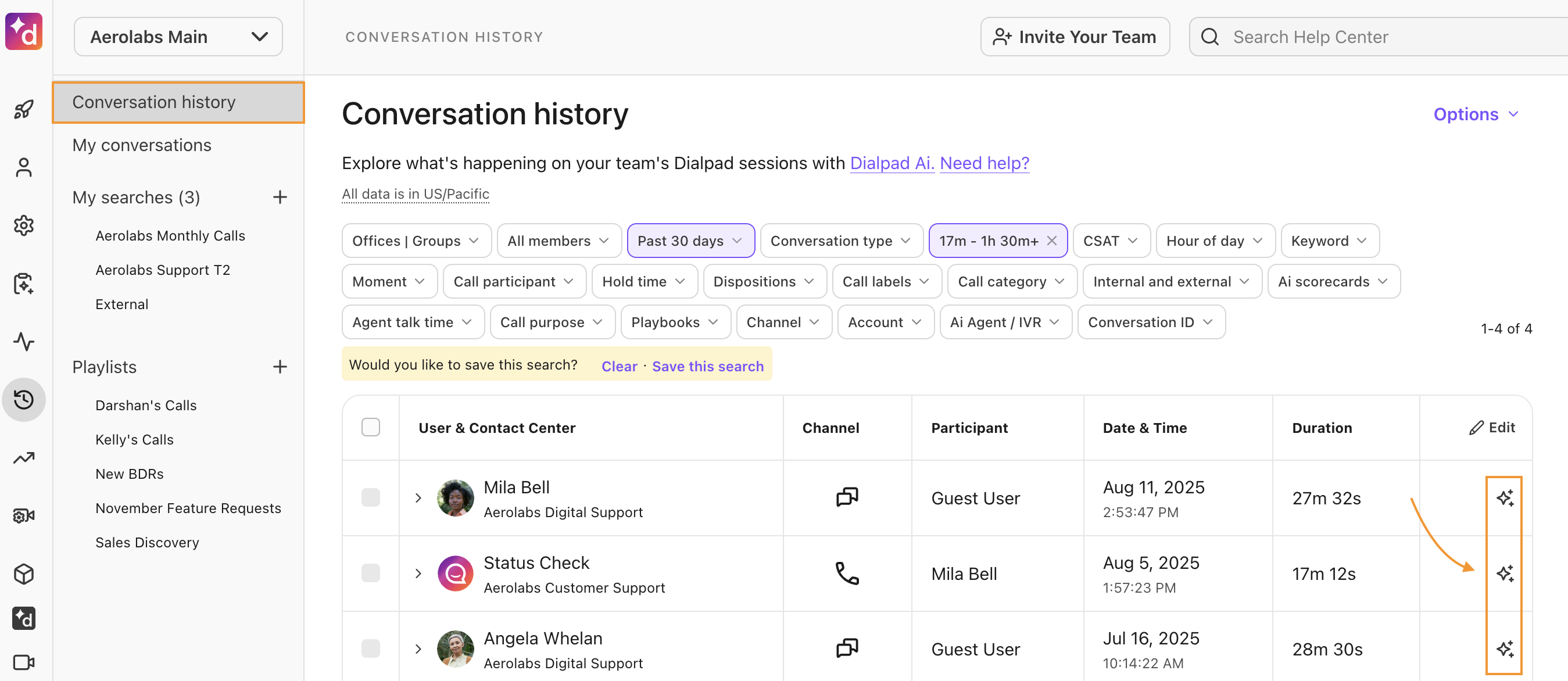Add a new playlist with plus
This screenshot has width=1568, height=681.
[x=280, y=367]
